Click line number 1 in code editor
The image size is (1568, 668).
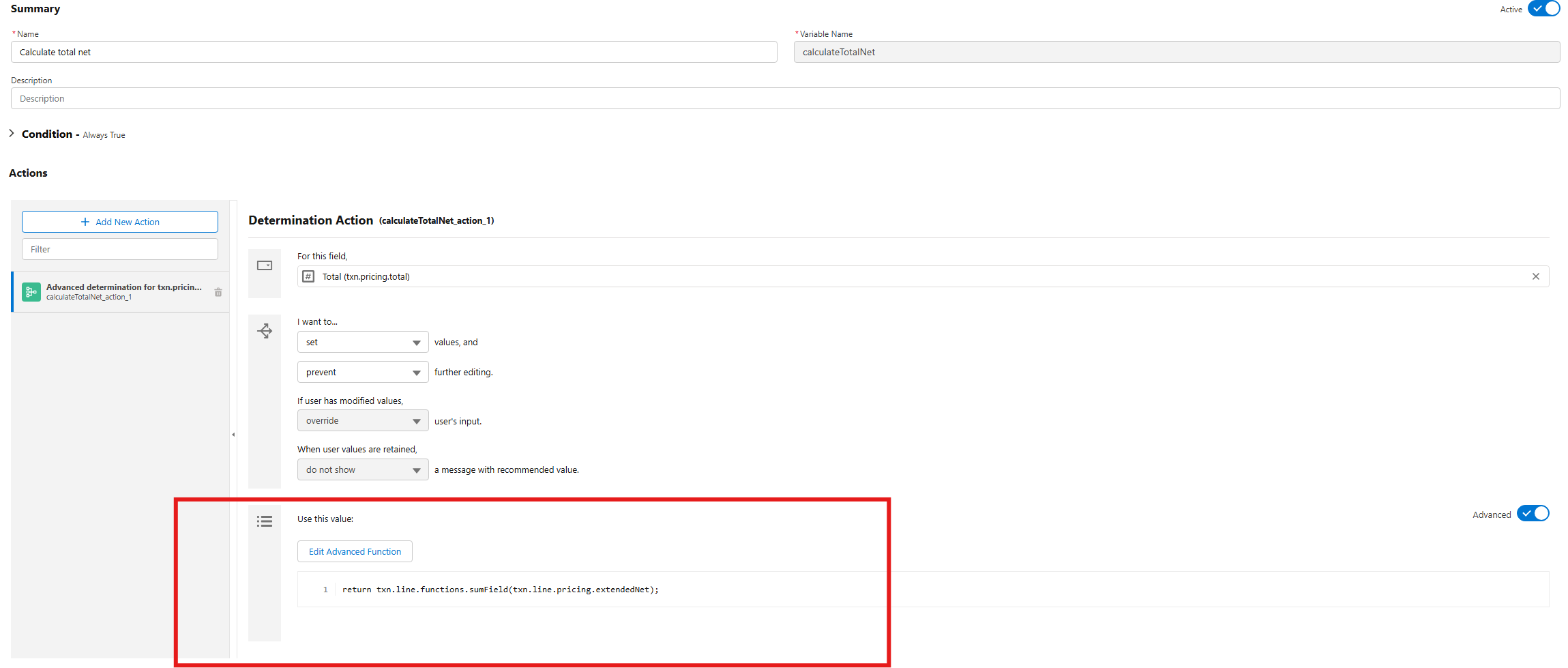click(325, 590)
